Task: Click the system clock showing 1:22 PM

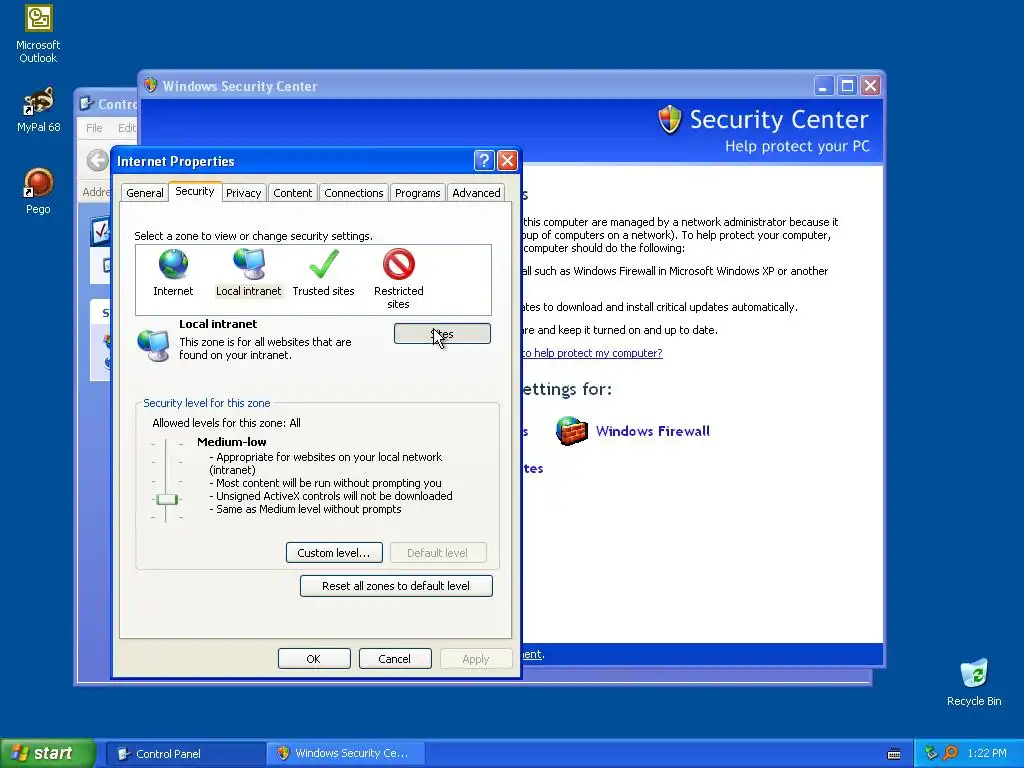Action: pos(986,753)
